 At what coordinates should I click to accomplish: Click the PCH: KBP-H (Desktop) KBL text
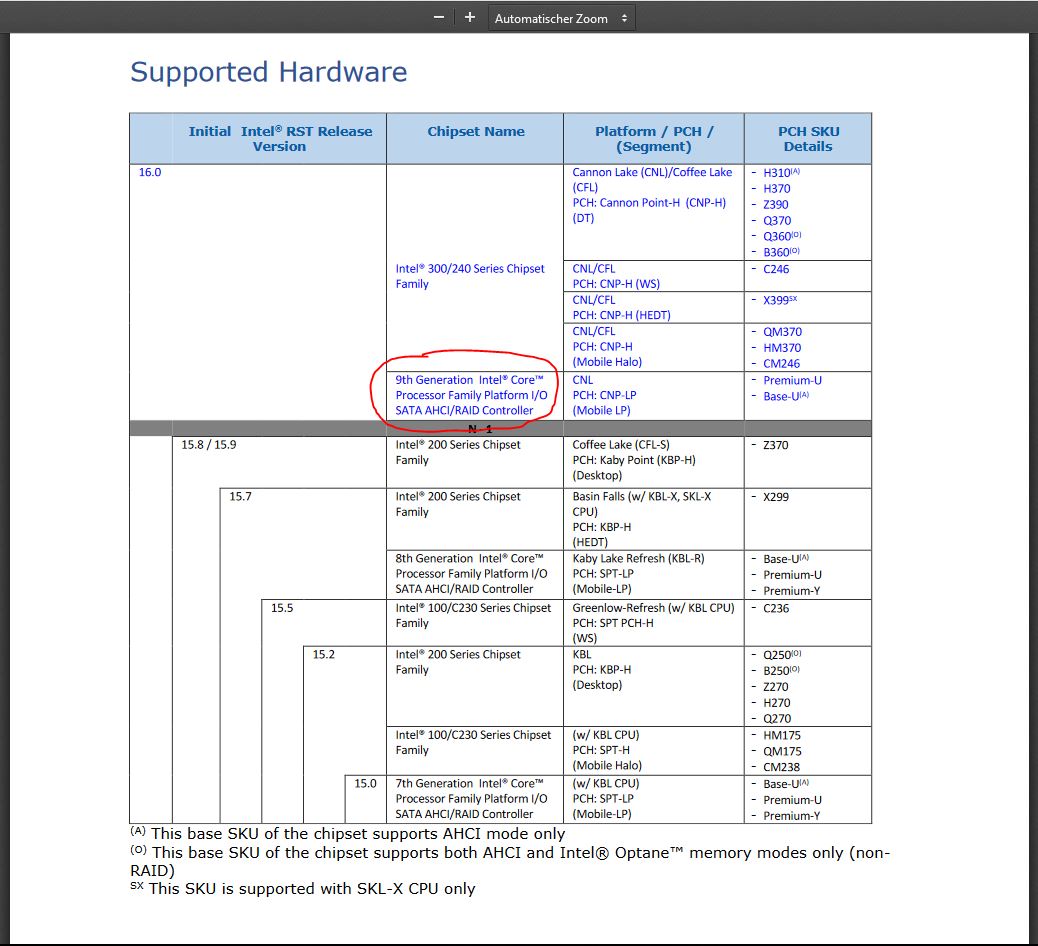click(x=602, y=677)
